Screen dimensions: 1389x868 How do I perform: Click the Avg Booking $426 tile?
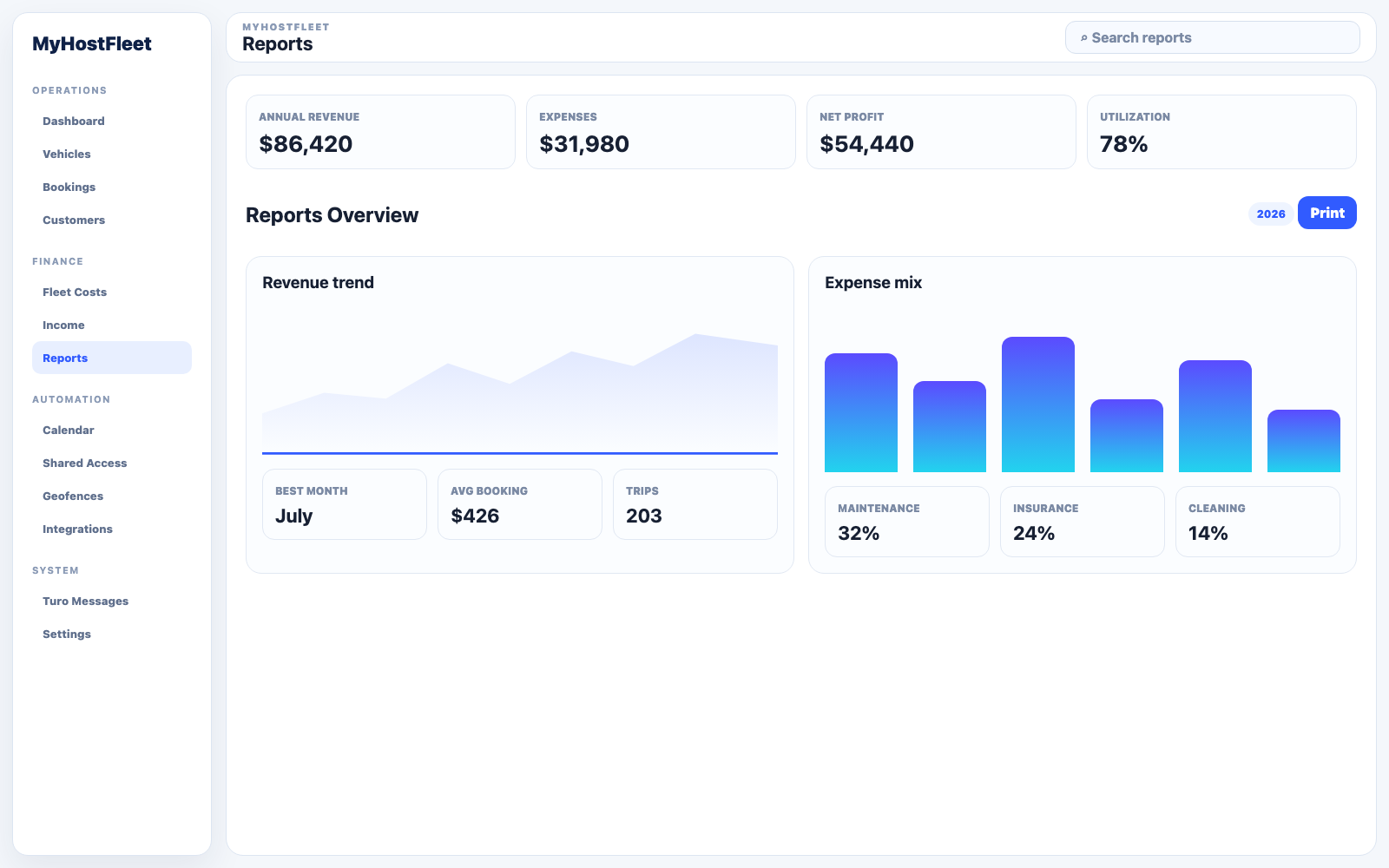coord(520,504)
